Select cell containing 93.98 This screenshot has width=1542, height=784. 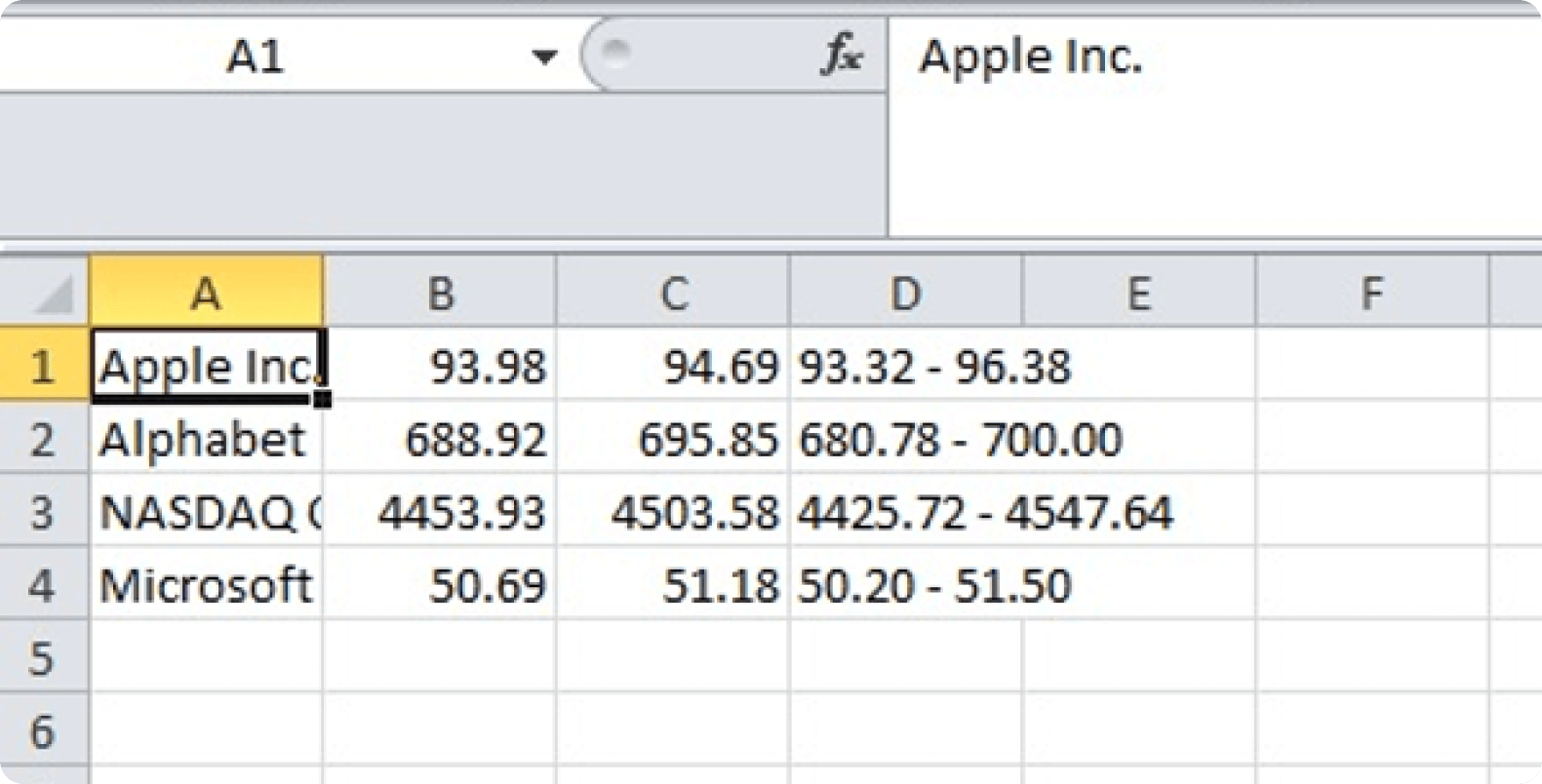(440, 365)
